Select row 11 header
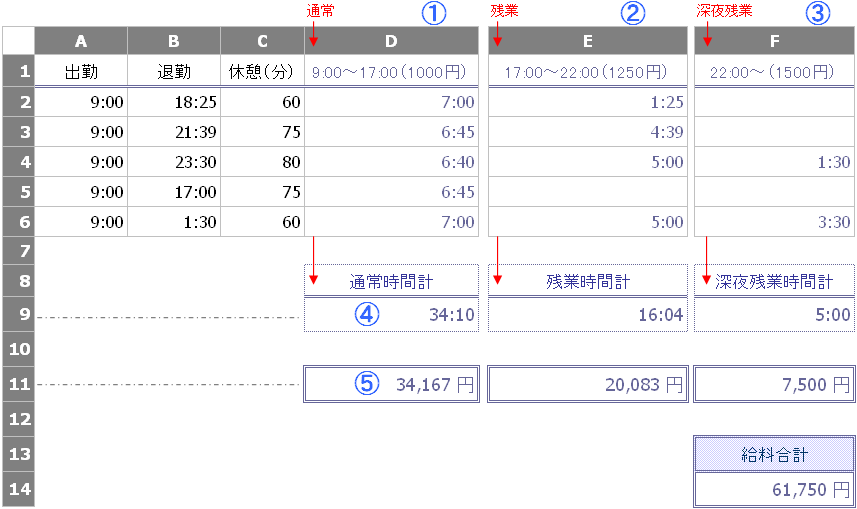 click(x=19, y=384)
